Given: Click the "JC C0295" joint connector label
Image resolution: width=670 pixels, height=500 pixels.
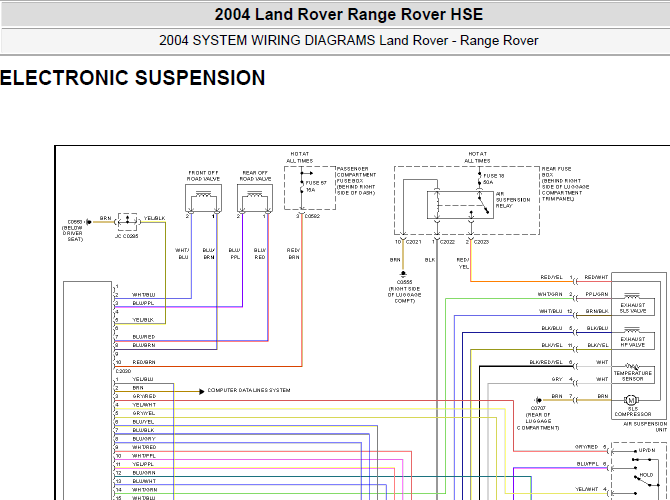Looking at the screenshot, I should point(126,236).
